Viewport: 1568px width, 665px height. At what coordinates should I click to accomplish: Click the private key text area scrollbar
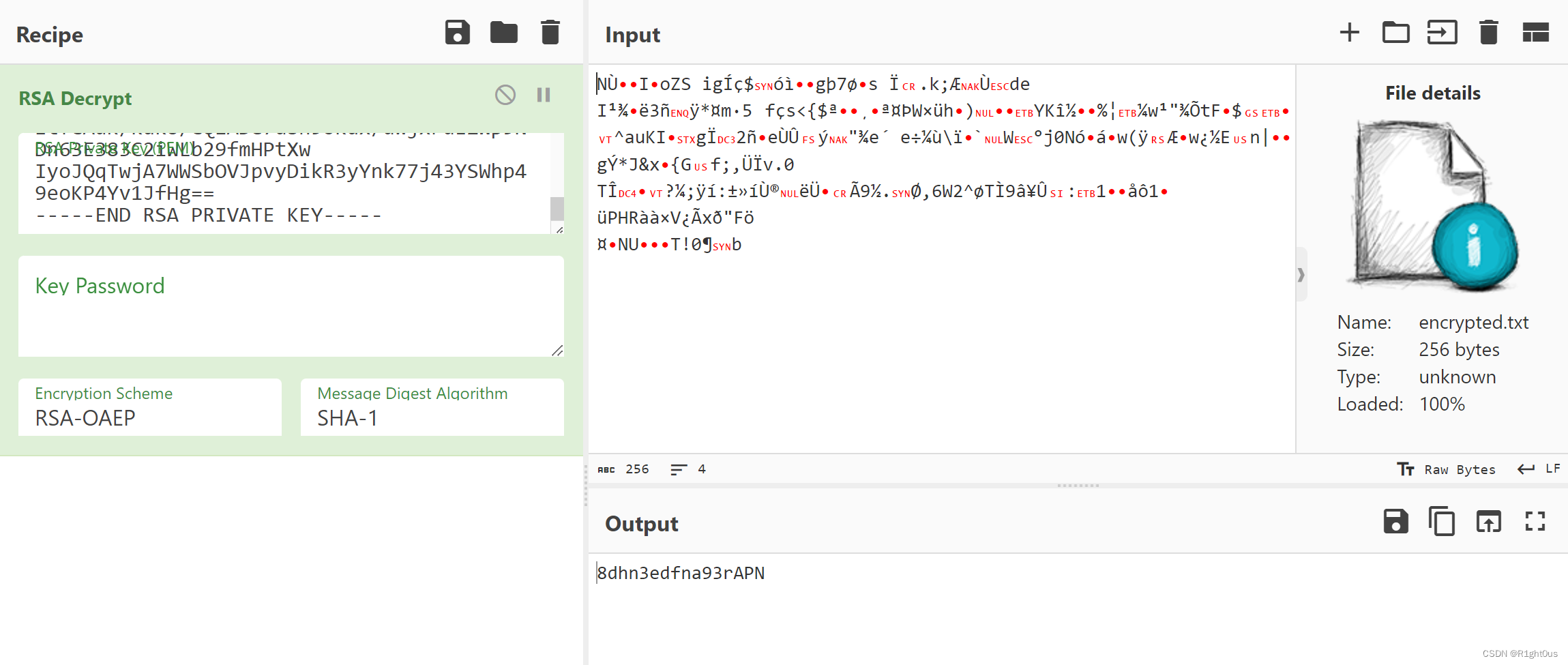(557, 209)
